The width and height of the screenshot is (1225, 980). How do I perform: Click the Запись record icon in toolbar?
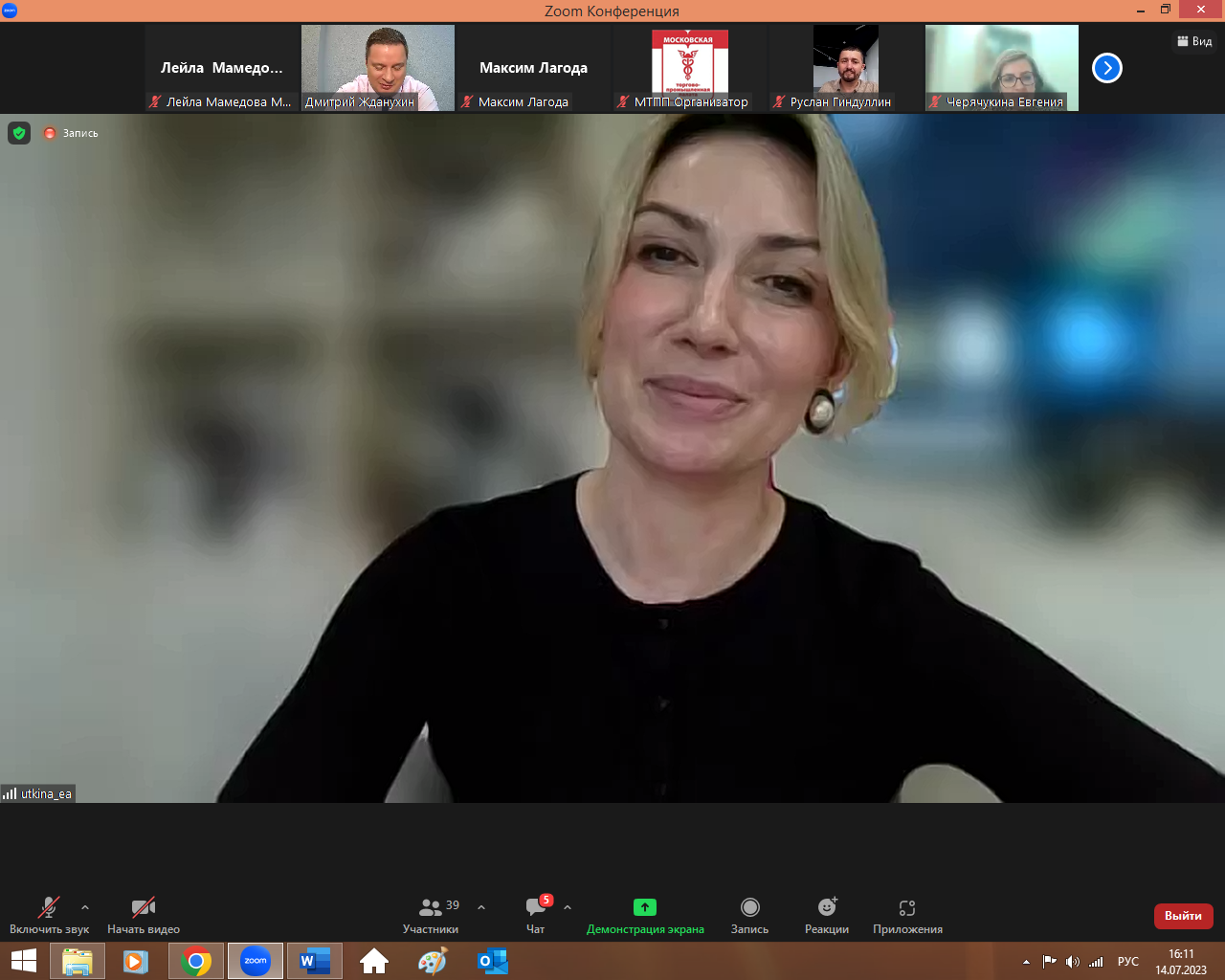point(750,907)
